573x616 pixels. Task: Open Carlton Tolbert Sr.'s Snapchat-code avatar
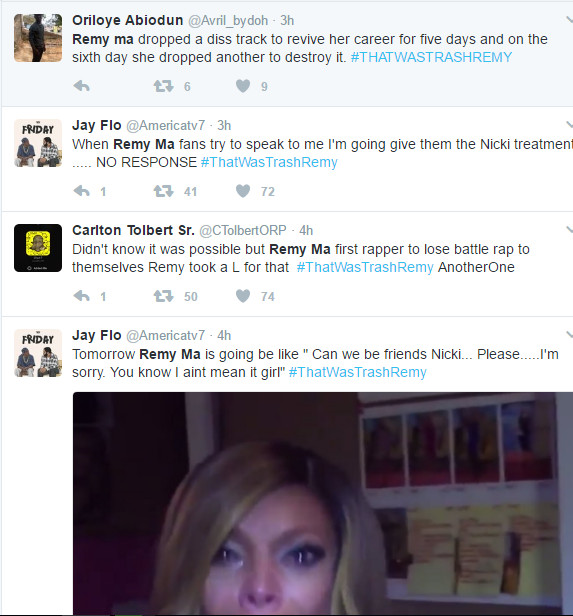38,248
